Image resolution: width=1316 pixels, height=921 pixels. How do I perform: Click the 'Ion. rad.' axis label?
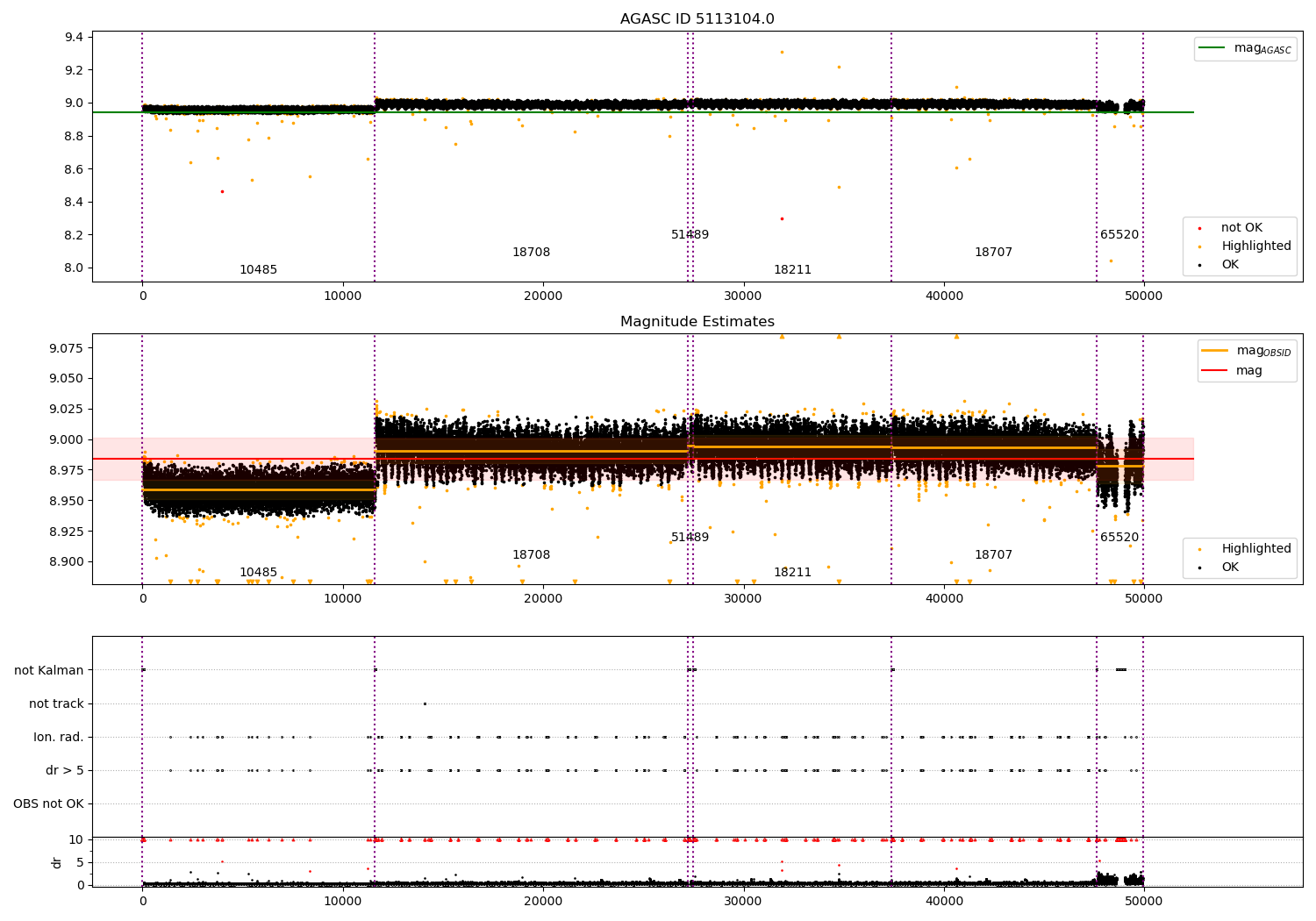(x=59, y=738)
